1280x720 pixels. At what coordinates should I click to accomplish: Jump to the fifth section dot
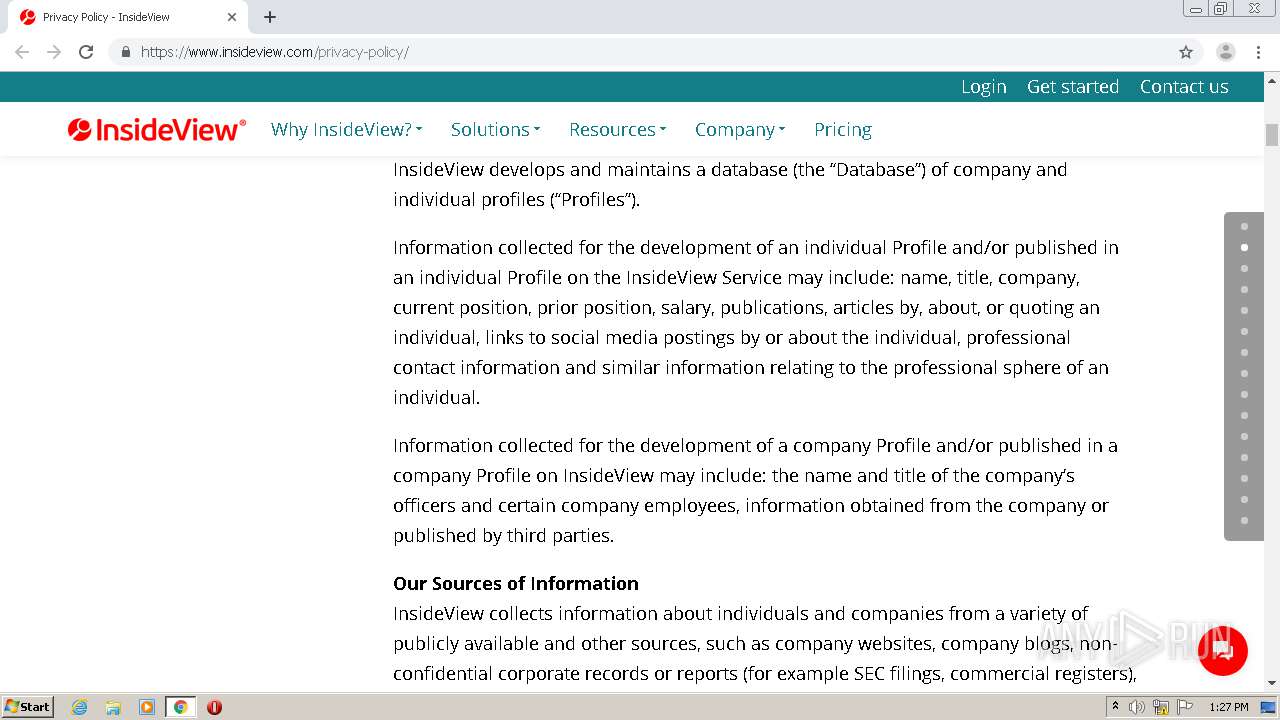coord(1244,310)
